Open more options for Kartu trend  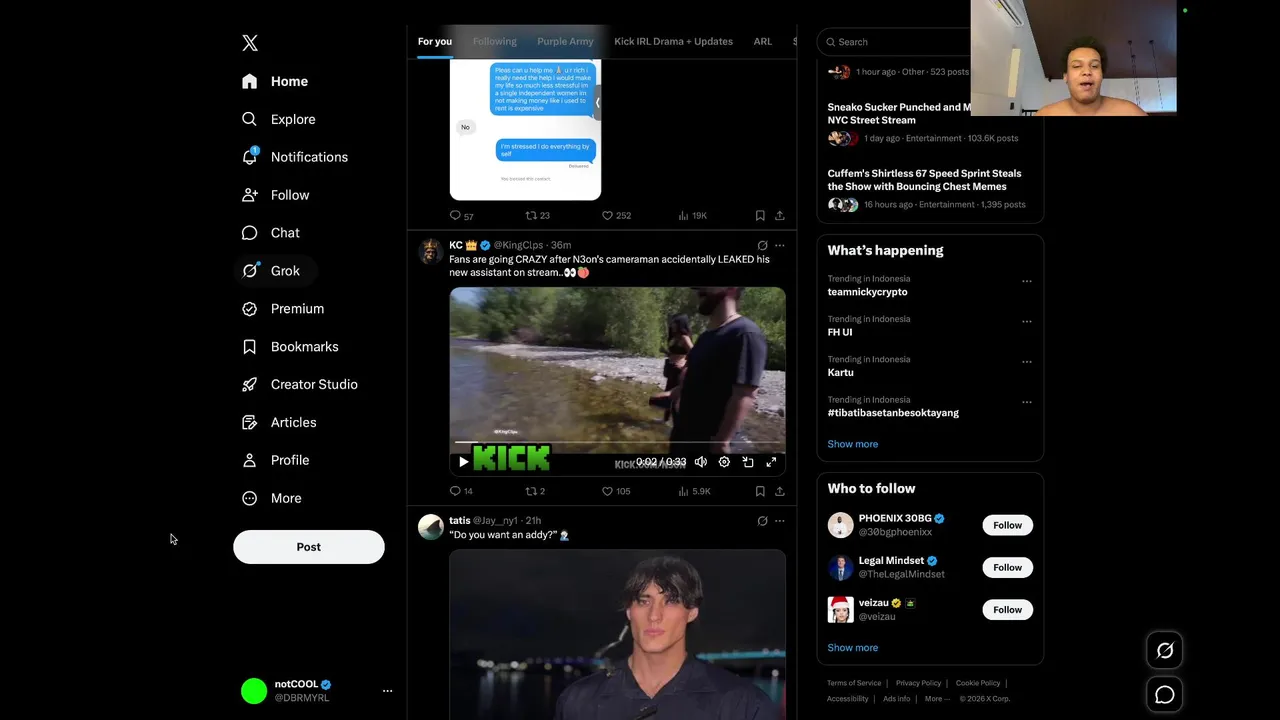(1026, 362)
